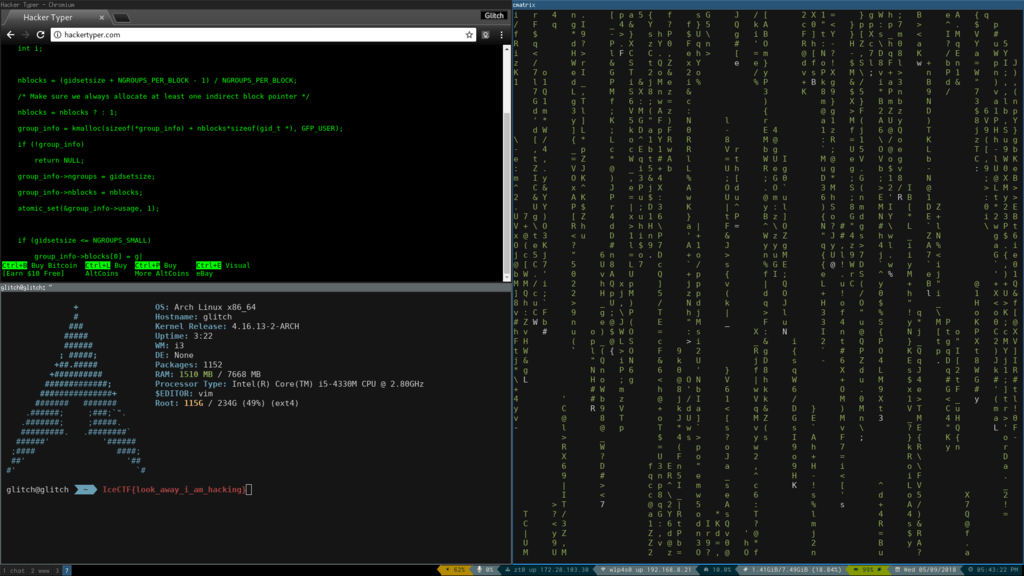Reload the Hacker Typer page
This screenshot has width=1024, height=576.
[x=40, y=35]
